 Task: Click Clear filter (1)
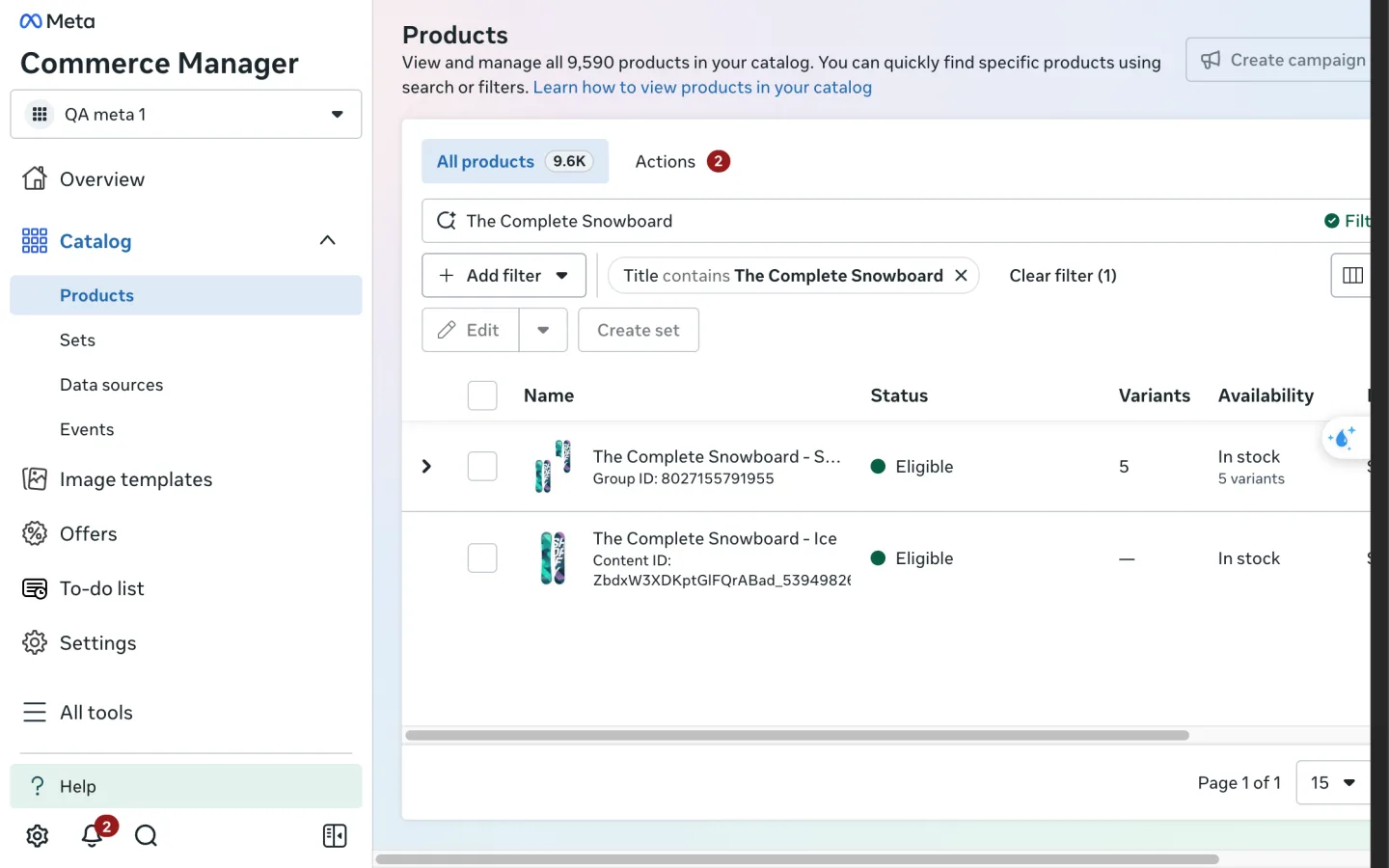tap(1063, 276)
